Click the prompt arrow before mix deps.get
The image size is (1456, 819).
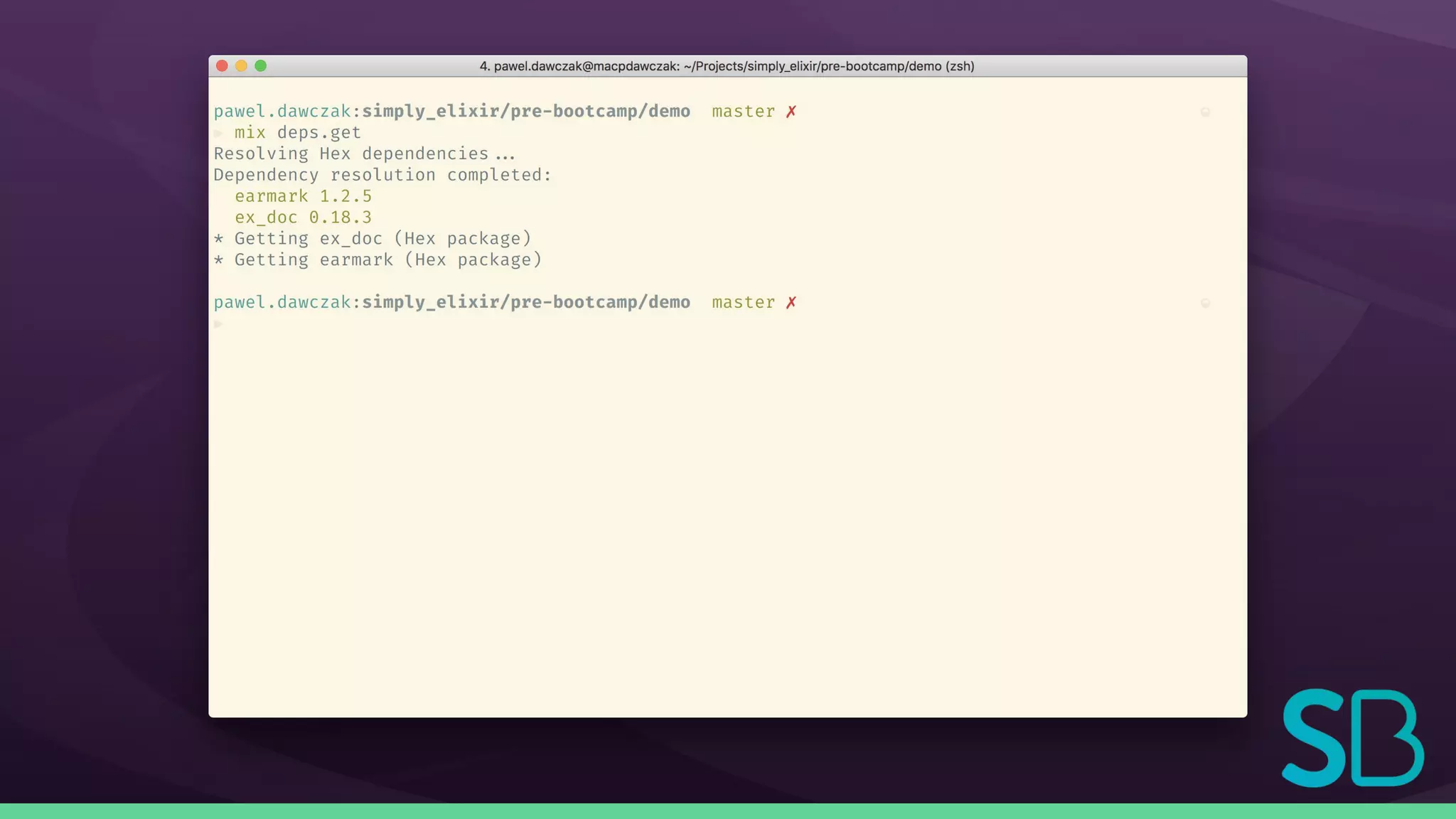coord(219,133)
